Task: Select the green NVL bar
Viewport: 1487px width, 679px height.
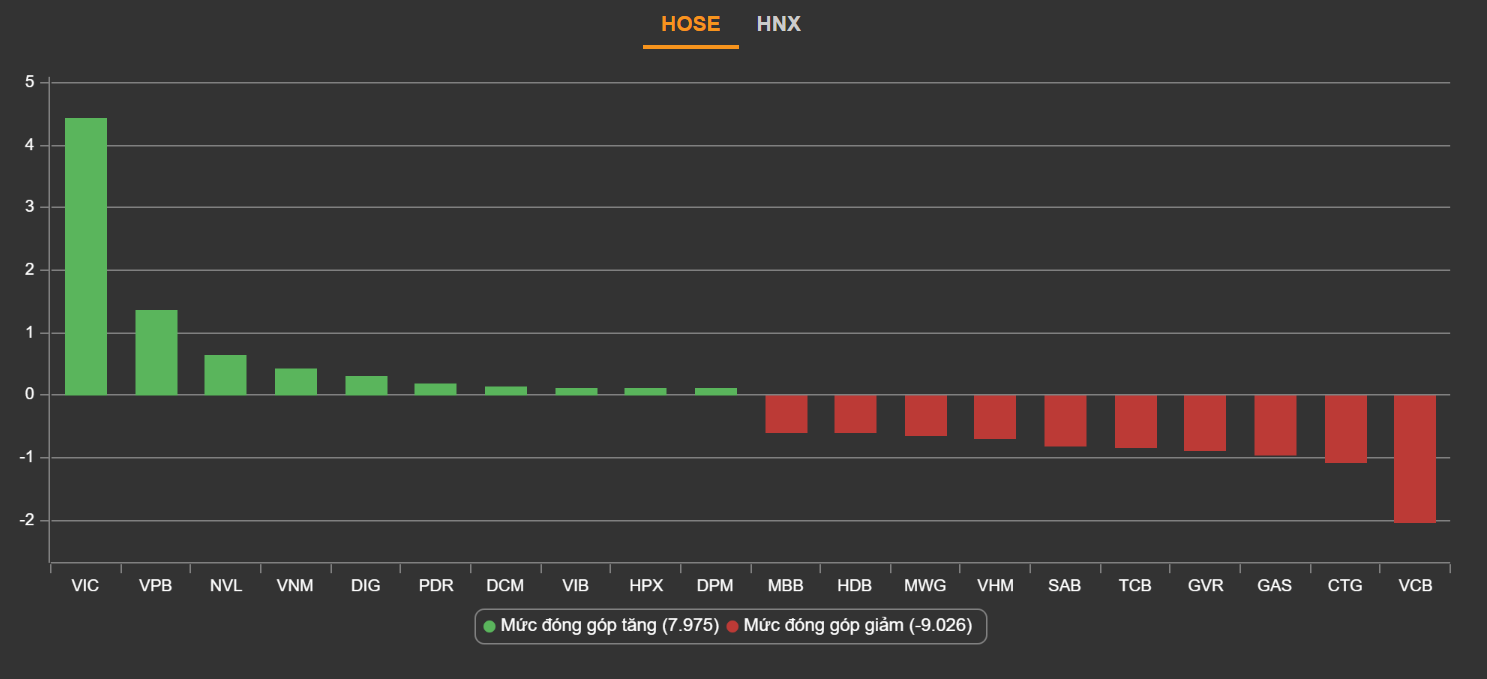Action: coord(226,375)
